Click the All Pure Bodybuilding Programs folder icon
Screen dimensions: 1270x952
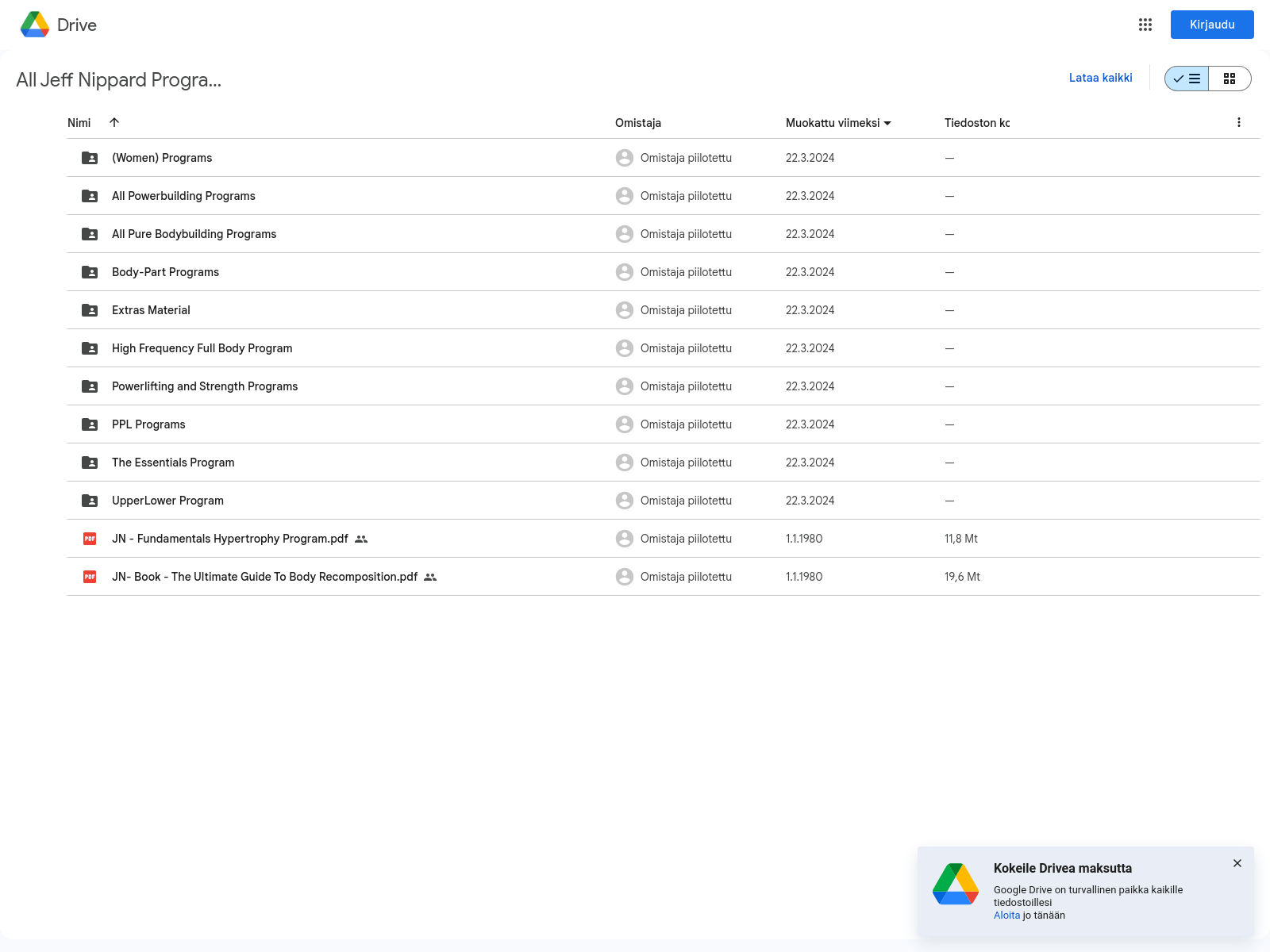(x=90, y=234)
